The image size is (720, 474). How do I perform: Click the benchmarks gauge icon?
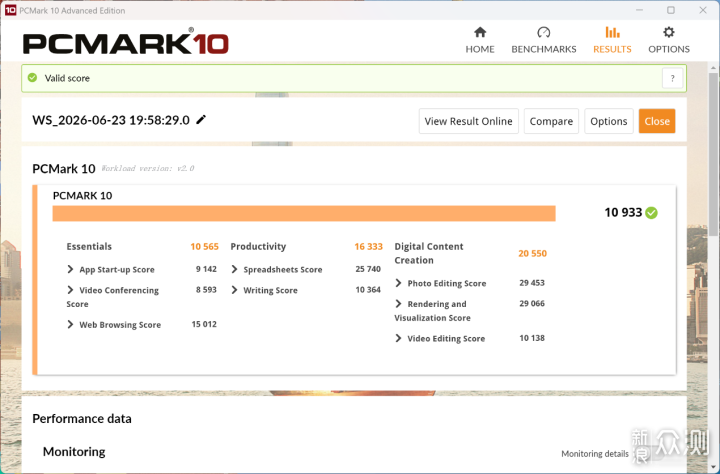tap(544, 32)
